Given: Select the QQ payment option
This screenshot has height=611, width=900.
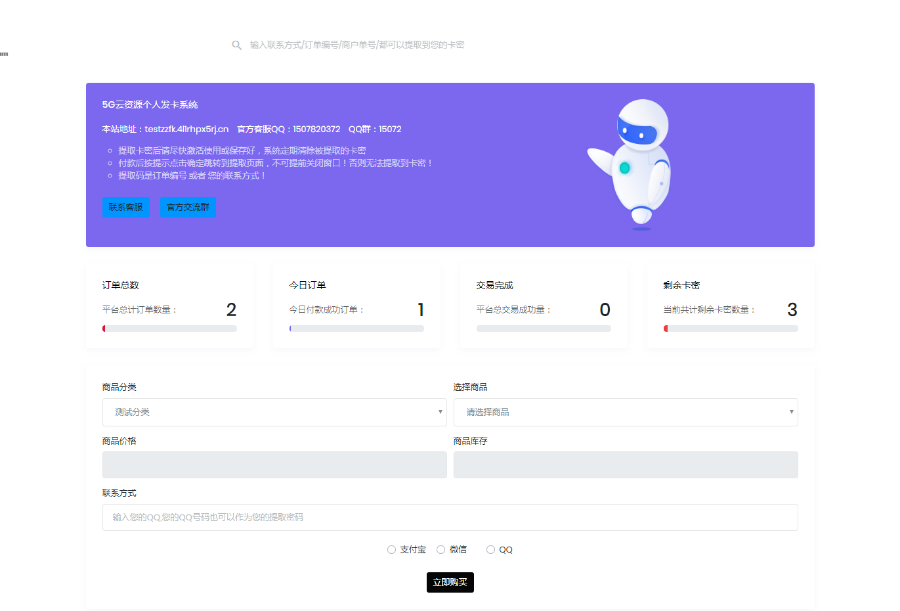Looking at the screenshot, I should (490, 549).
